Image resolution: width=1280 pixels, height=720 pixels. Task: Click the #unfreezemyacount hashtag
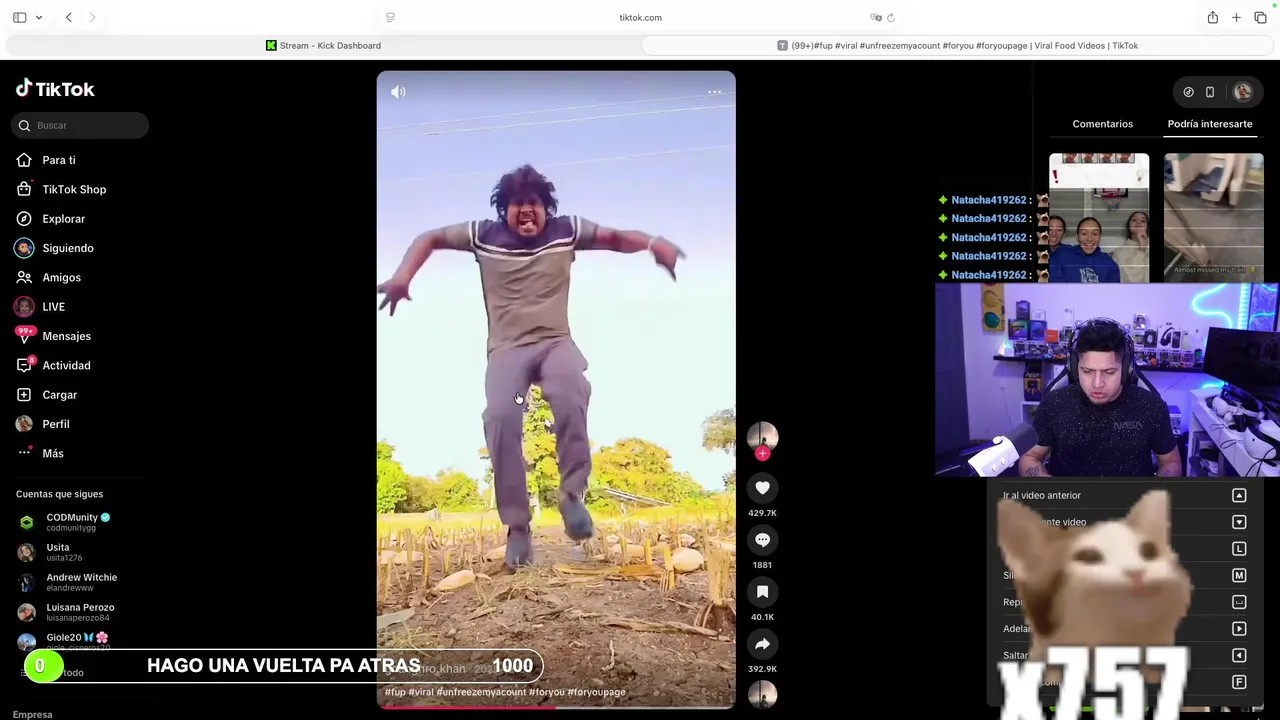(481, 692)
